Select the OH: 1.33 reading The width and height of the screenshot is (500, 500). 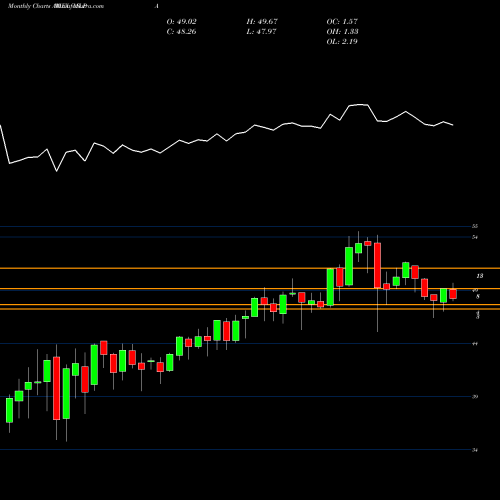pos(342,32)
